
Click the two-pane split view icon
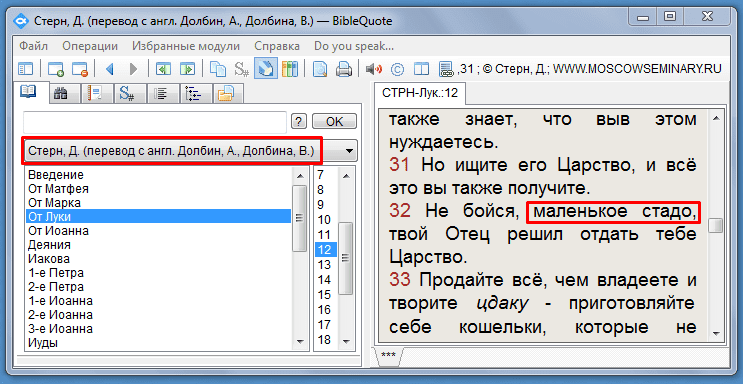tap(421, 69)
